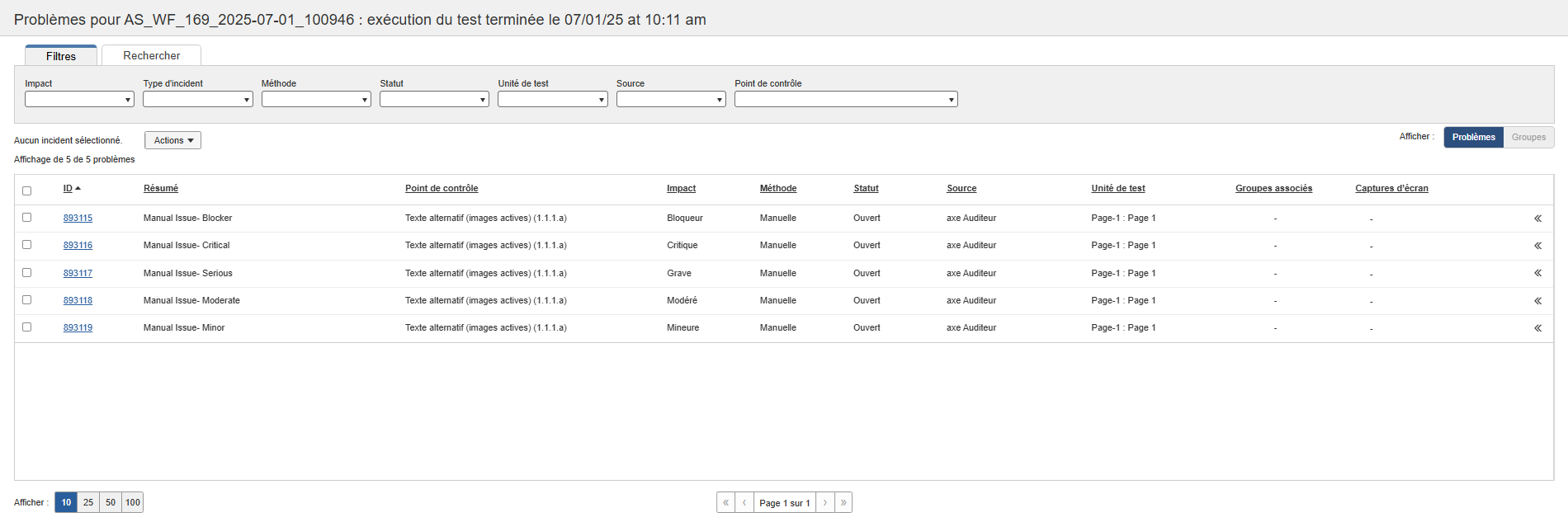
Task: Open issue link 893119
Action: pyautogui.click(x=78, y=327)
